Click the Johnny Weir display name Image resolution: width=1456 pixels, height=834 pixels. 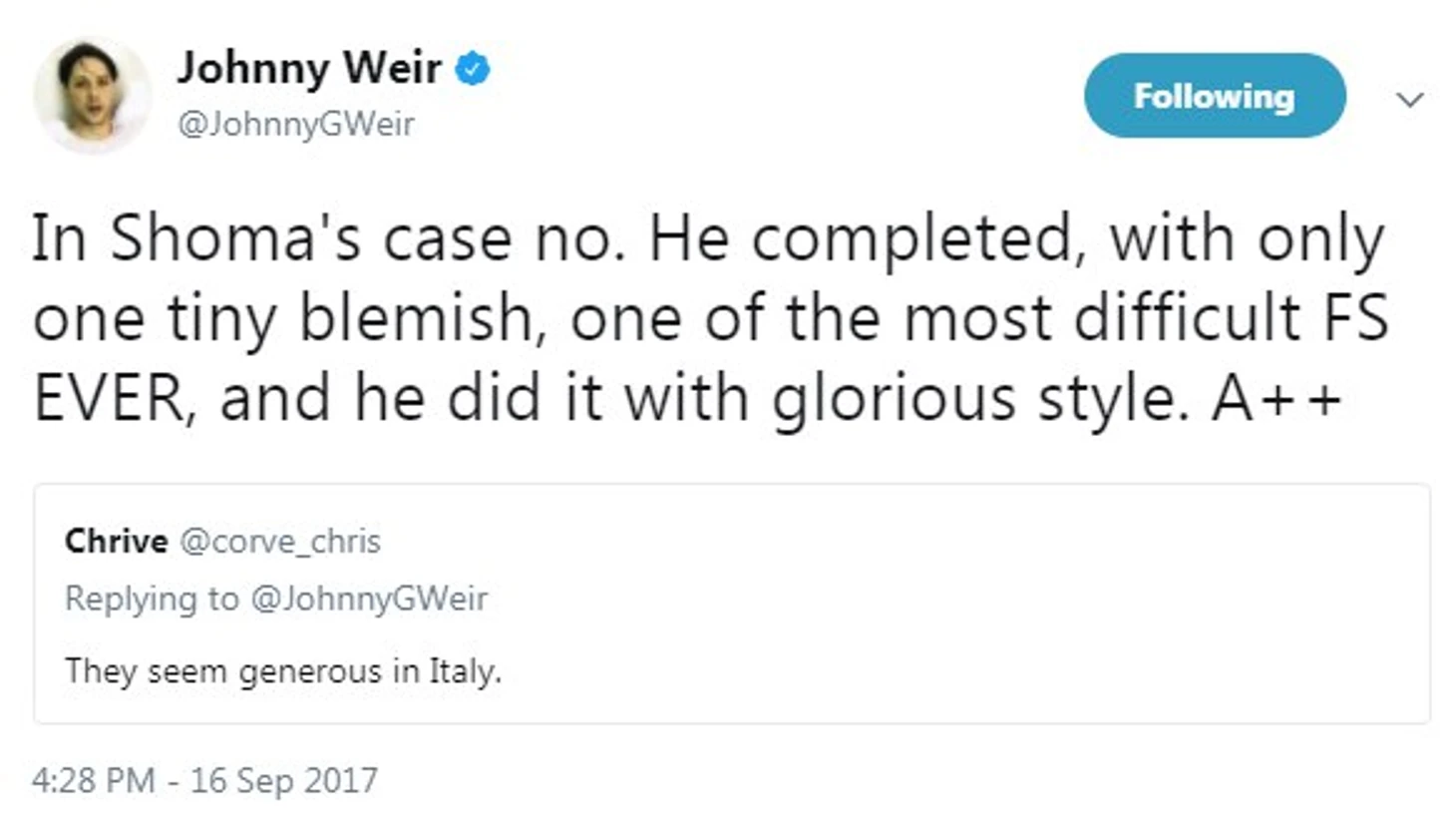[309, 68]
